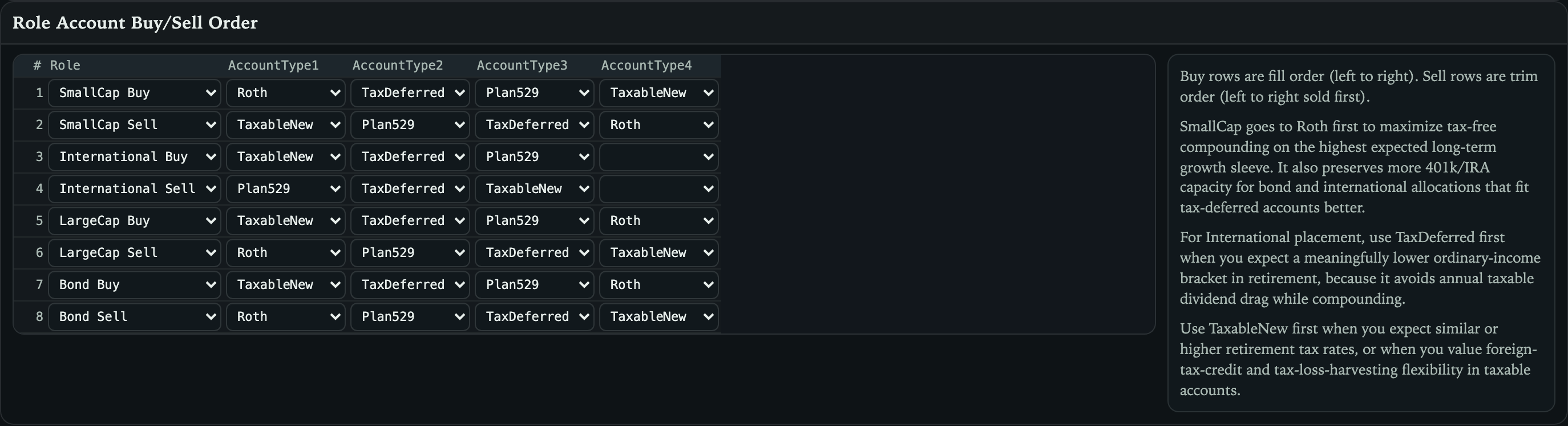
Task: Open Bond Sell AccountType1 Roth dropdown
Action: tap(285, 317)
